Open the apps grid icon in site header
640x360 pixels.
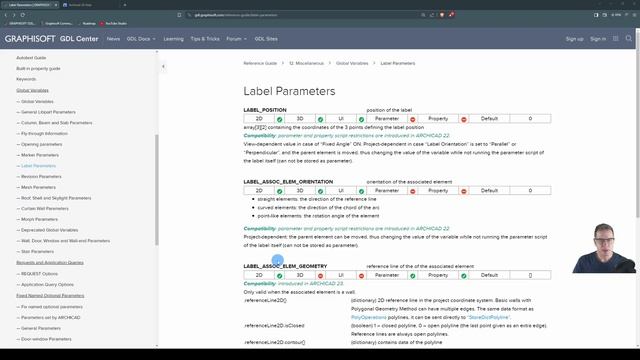(x=616, y=38)
